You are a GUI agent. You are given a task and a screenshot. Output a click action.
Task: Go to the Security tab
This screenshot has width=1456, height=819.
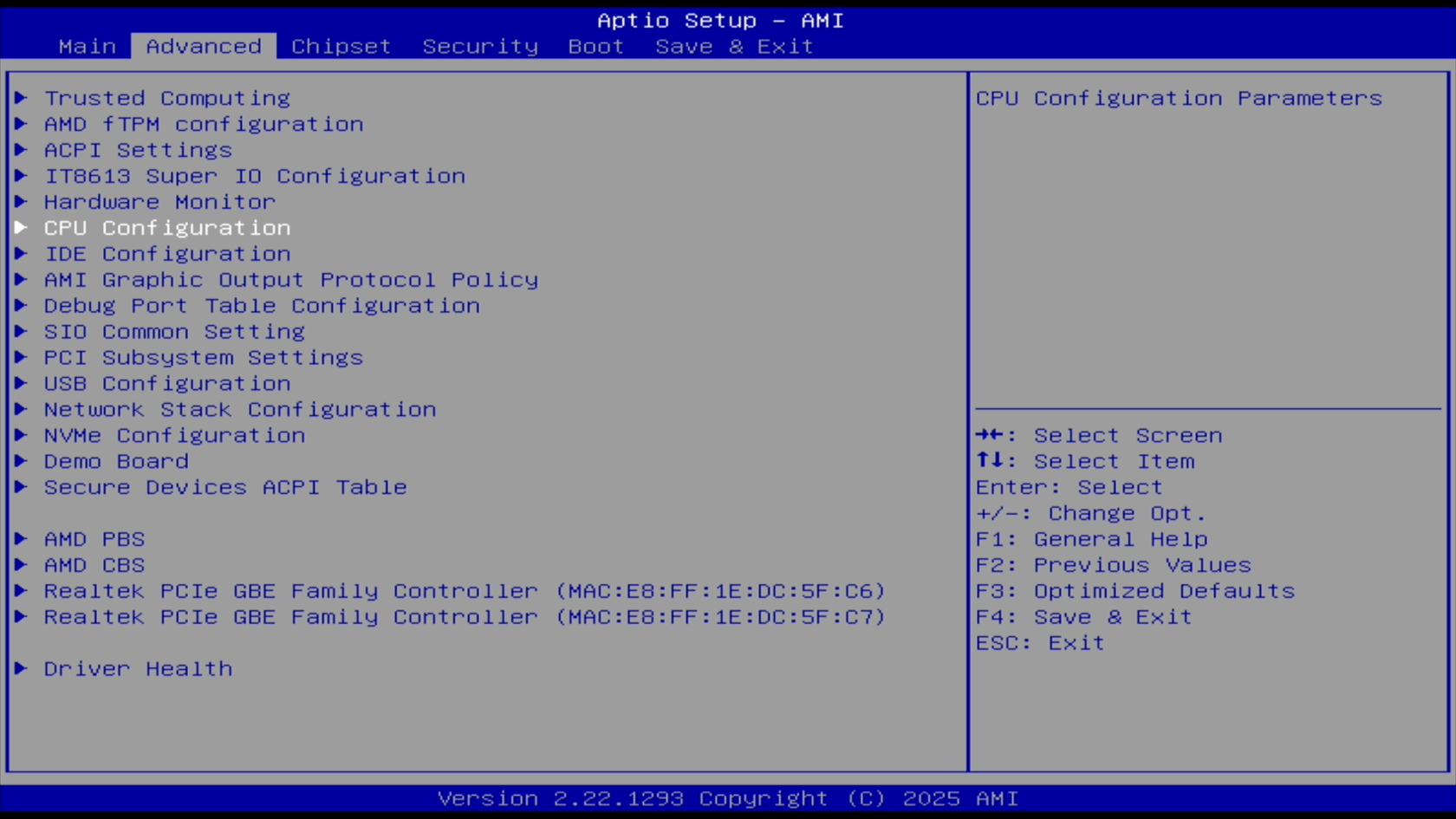coord(480,46)
